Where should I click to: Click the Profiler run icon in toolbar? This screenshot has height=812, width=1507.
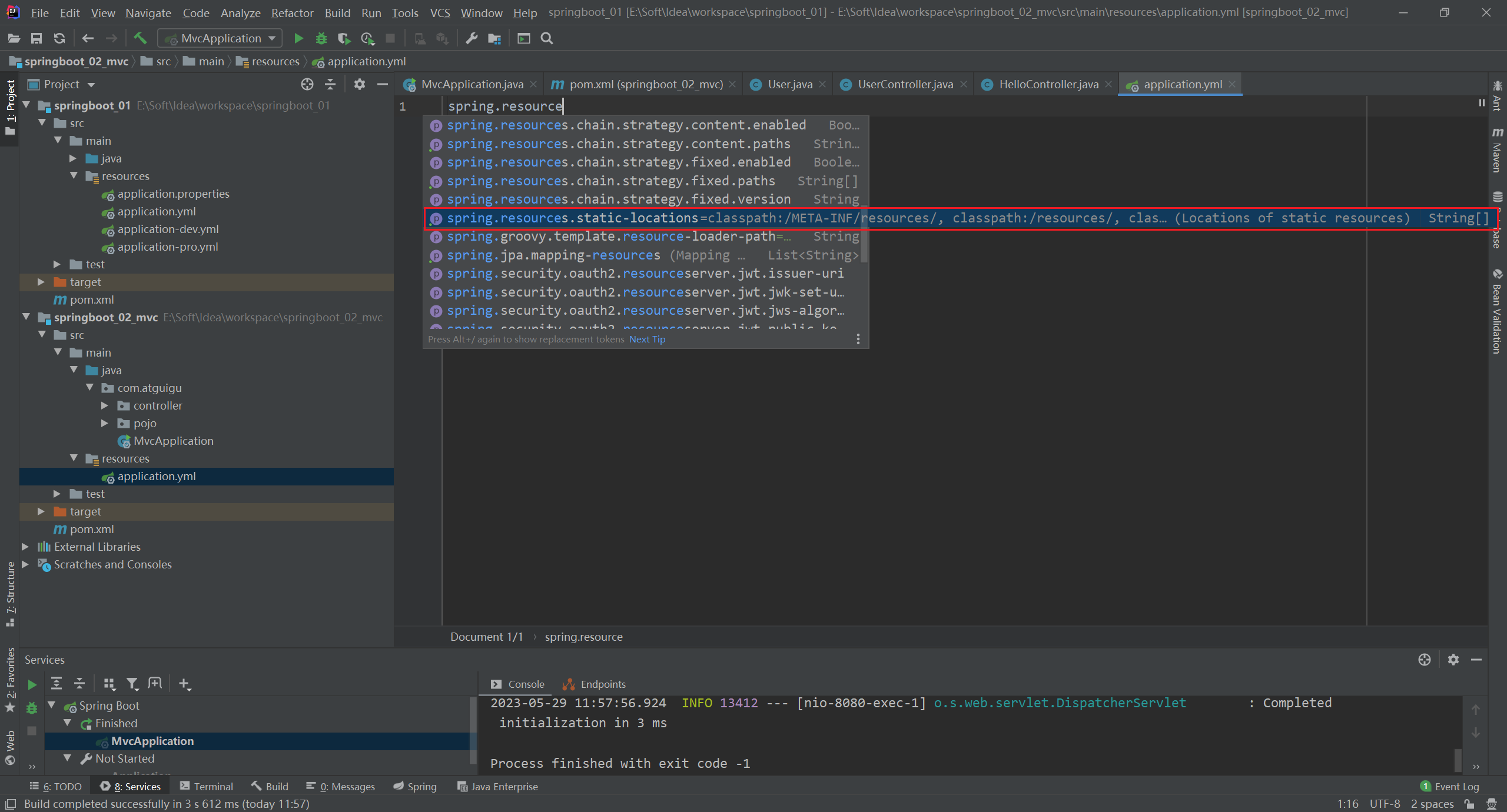pyautogui.click(x=367, y=38)
